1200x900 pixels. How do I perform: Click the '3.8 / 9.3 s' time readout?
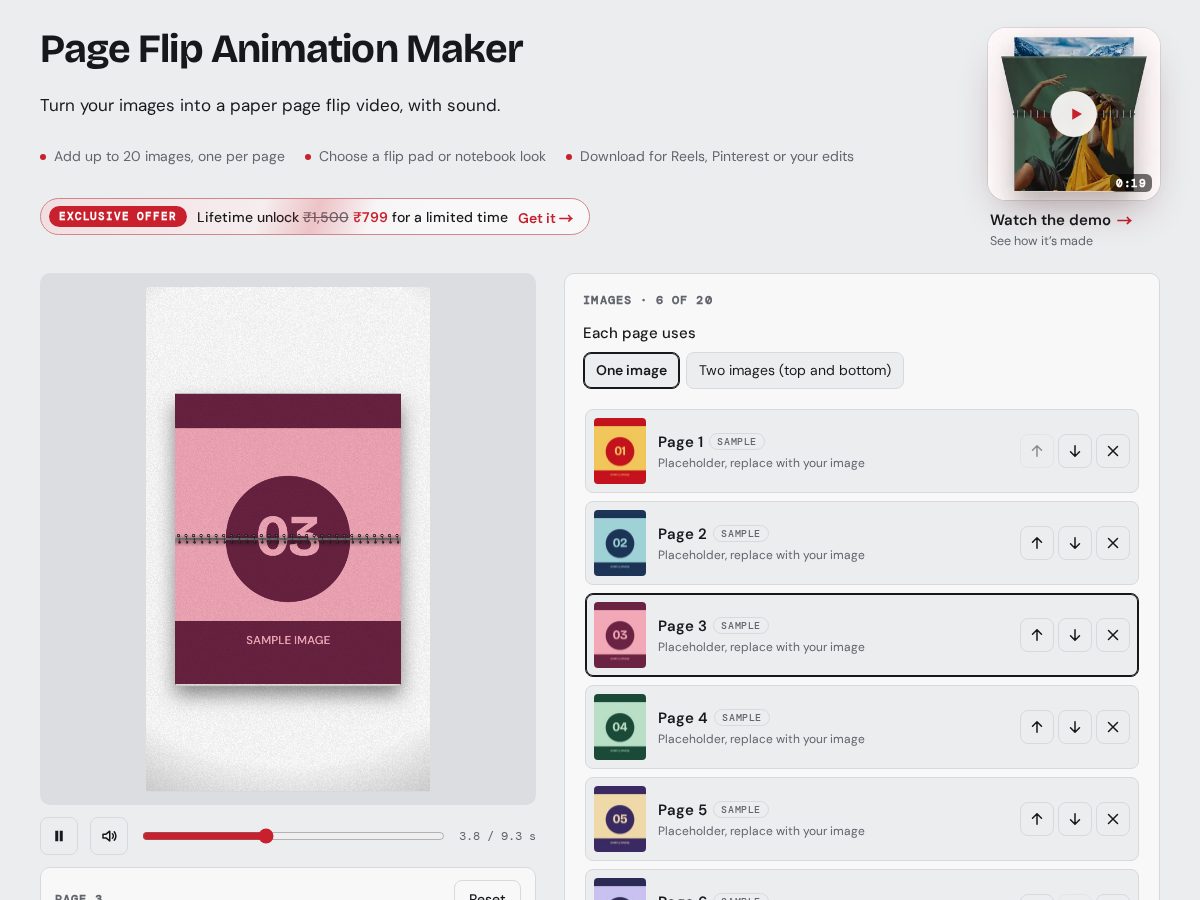tap(498, 836)
